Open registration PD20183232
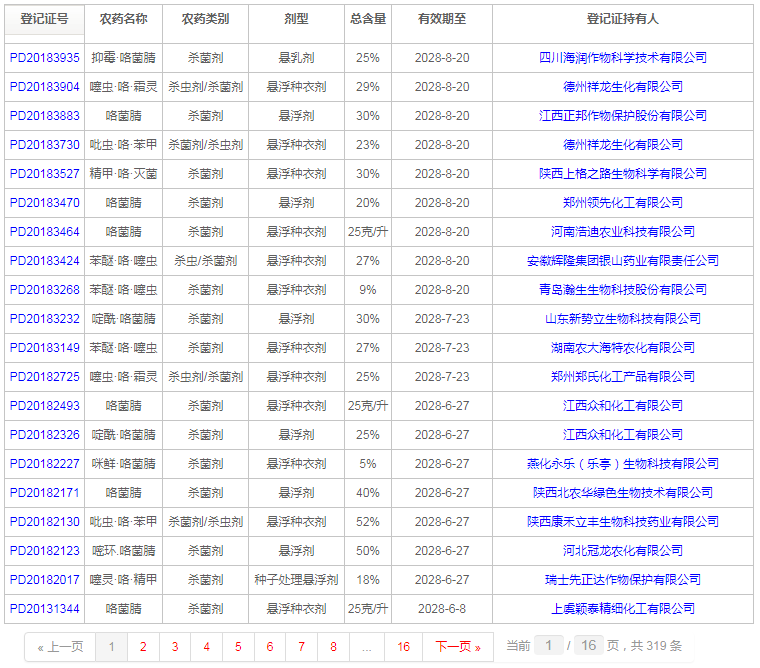Image resolution: width=760 pixels, height=668 pixels. (x=45, y=319)
